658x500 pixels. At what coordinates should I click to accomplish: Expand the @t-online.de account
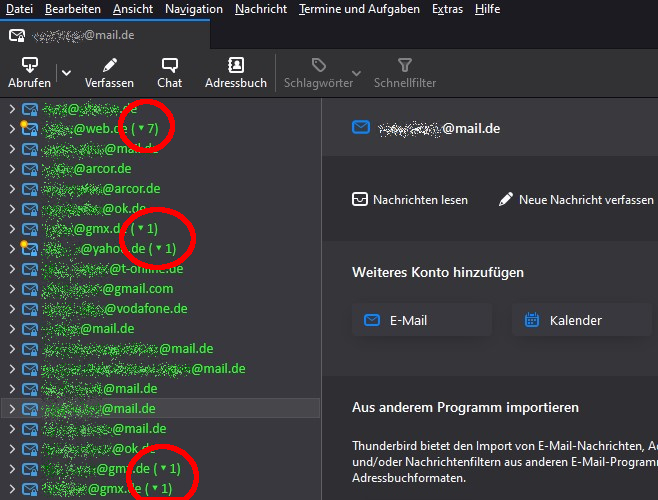[x=12, y=269]
